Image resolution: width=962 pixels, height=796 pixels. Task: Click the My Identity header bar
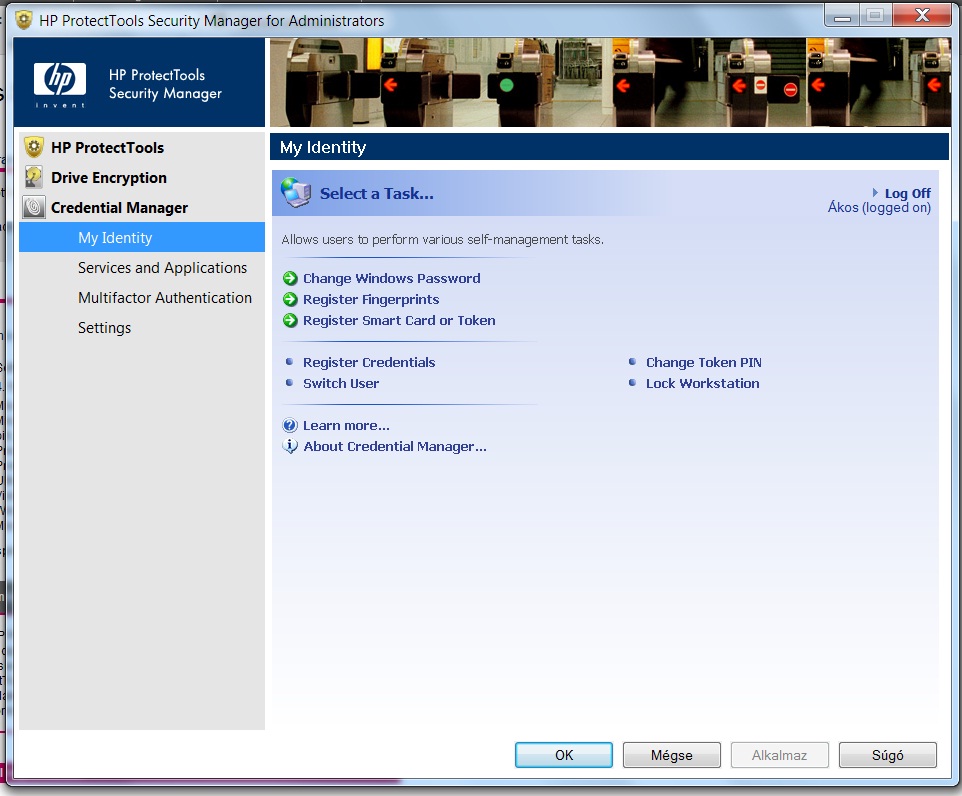click(609, 147)
